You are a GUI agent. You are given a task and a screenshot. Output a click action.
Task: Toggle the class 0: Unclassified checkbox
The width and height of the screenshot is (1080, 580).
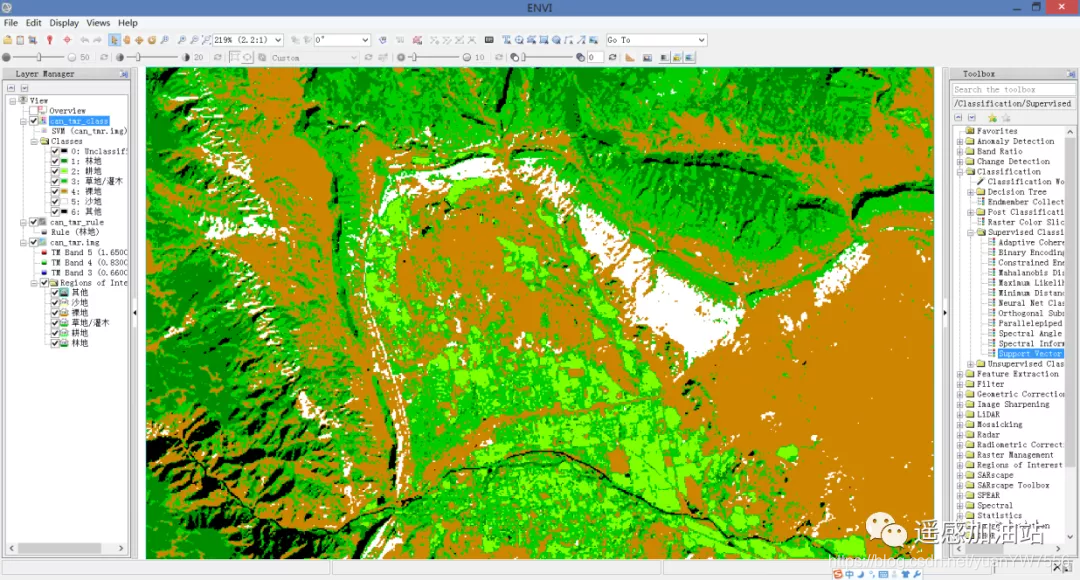pos(55,151)
